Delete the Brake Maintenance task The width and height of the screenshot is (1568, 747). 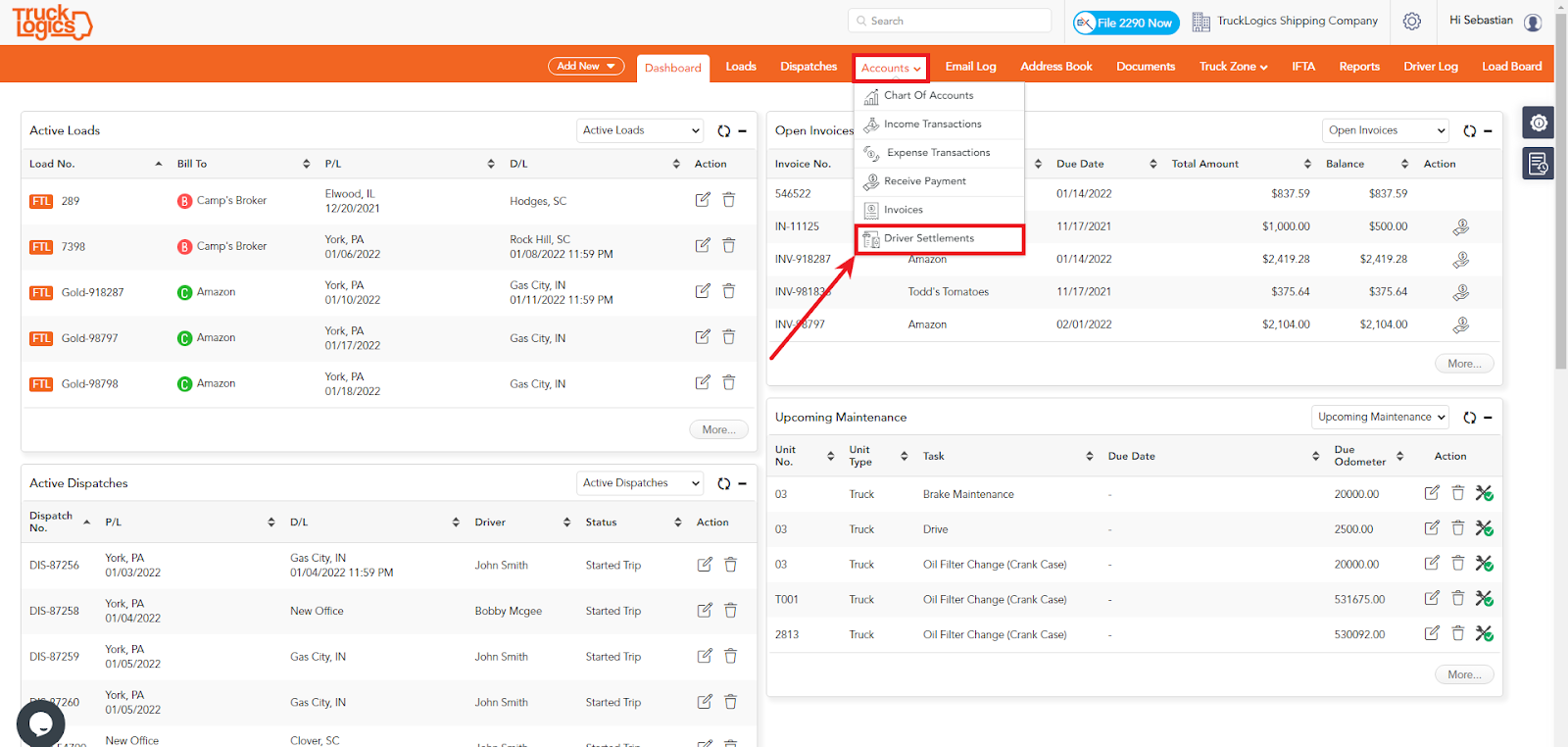click(1458, 493)
